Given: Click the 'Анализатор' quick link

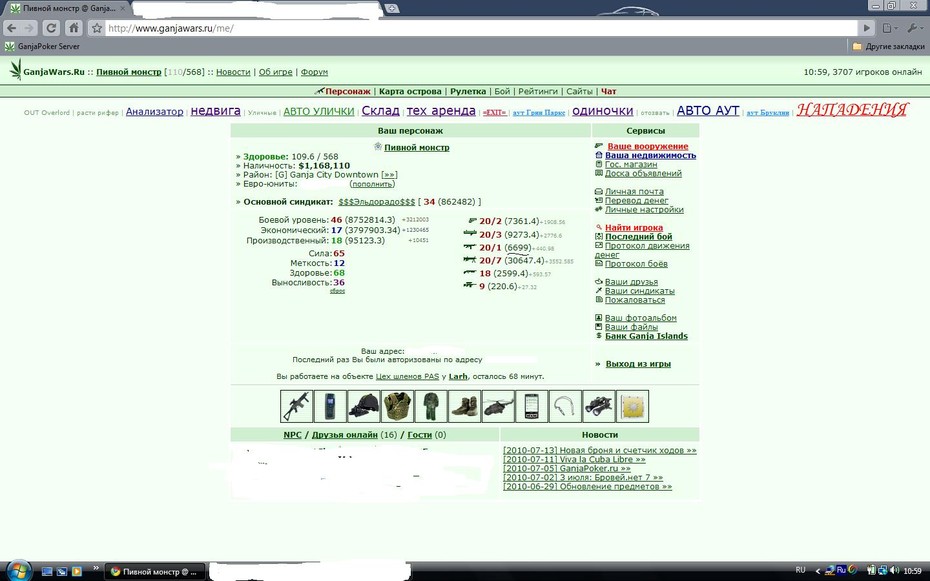Looking at the screenshot, I should point(154,111).
